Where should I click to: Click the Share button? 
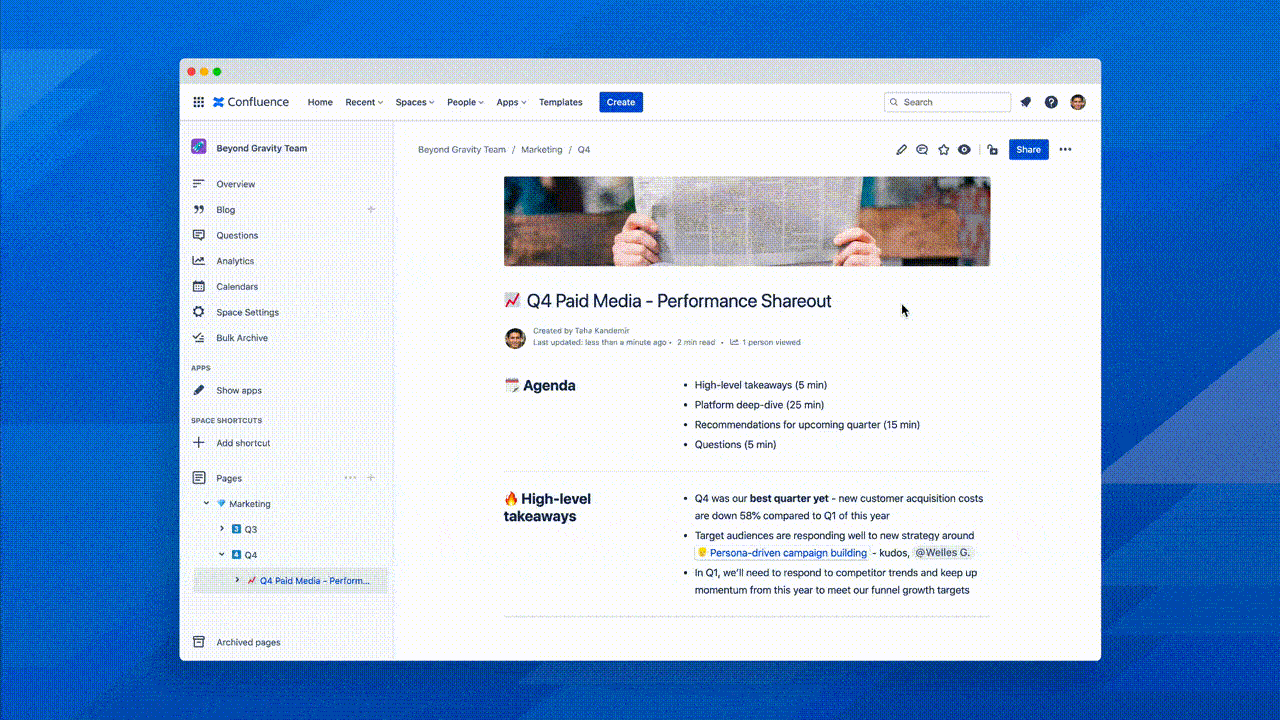pyautogui.click(x=1029, y=150)
